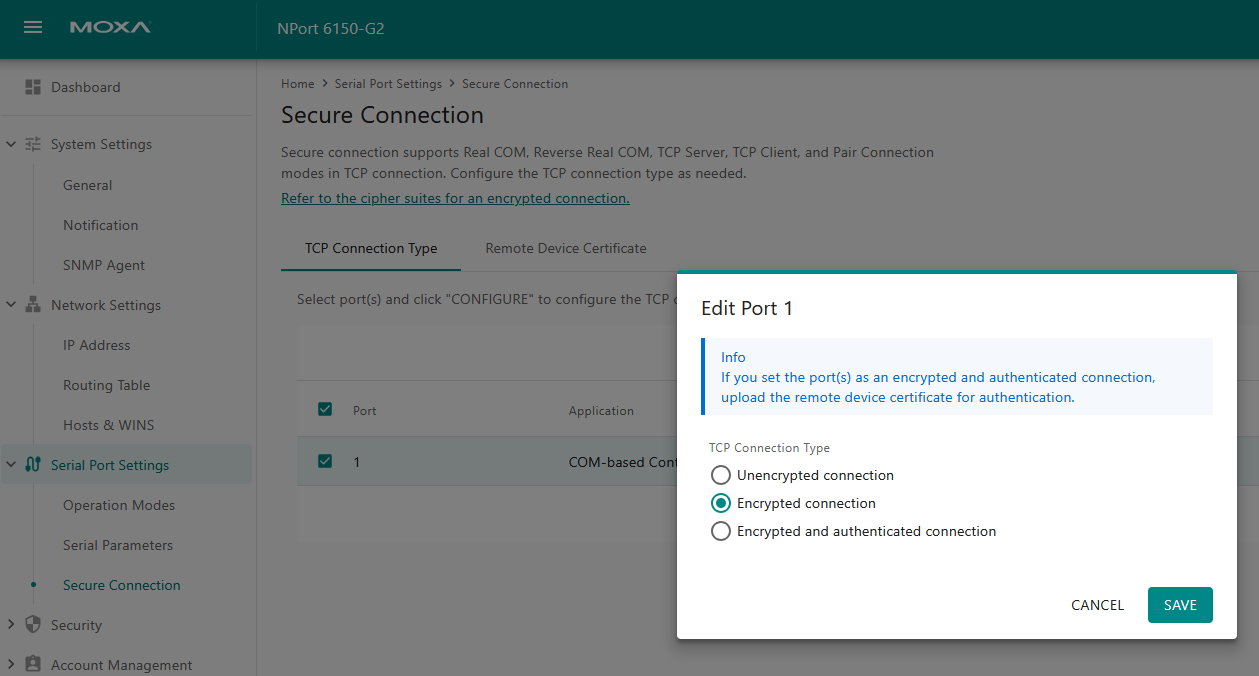Screen dimensions: 1259x676
Task: Click the Security shield icon
Action: 33,625
